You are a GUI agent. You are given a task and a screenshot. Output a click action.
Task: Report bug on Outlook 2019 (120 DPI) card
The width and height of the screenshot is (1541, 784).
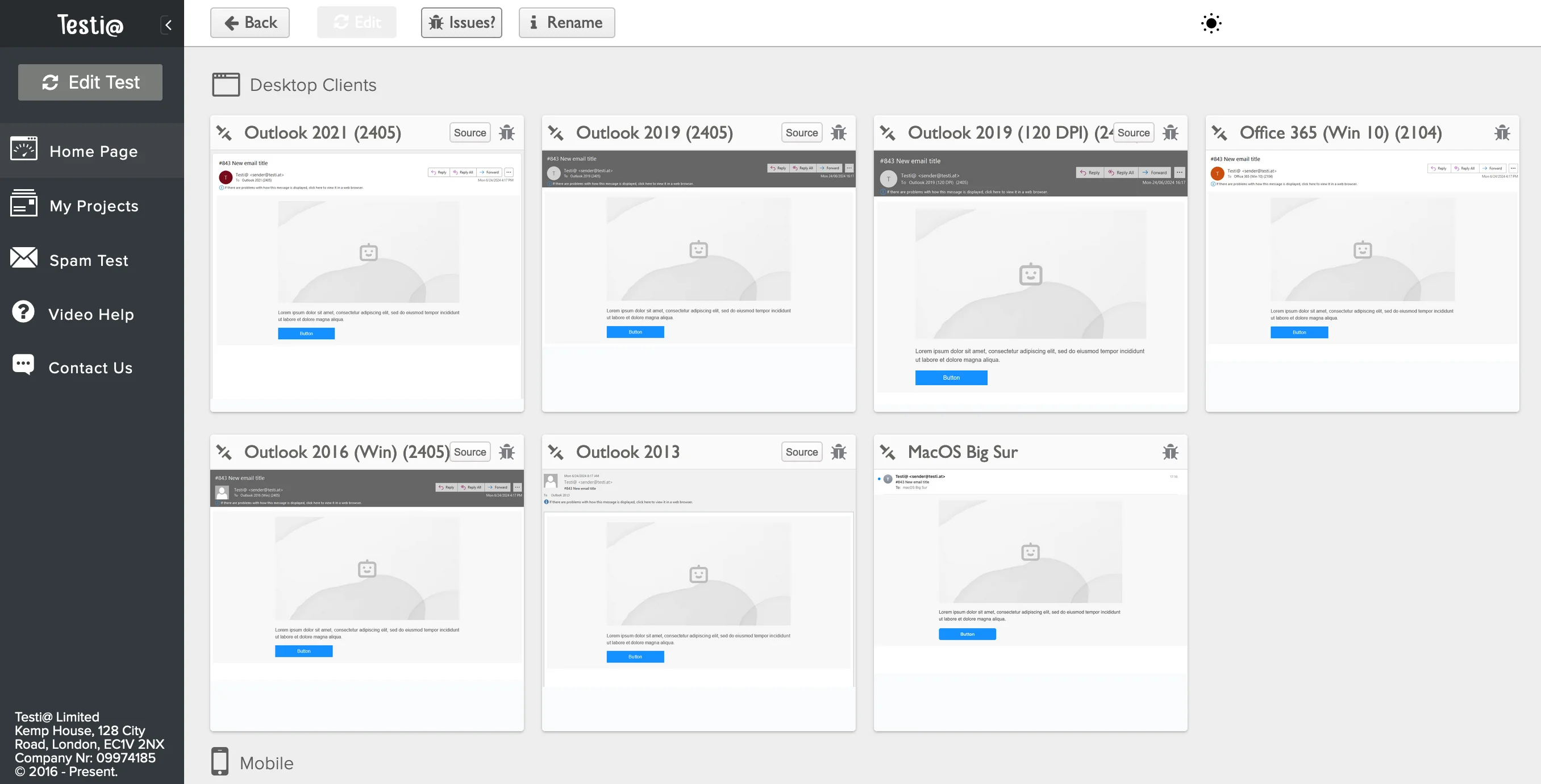1171,133
